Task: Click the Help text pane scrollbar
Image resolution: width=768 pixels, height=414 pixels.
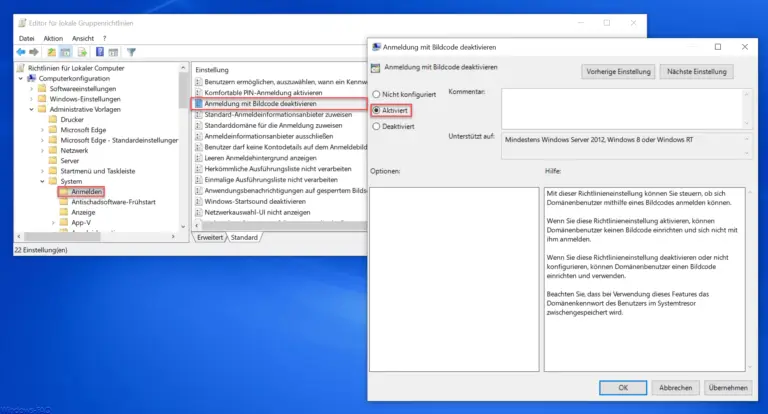Action: 749,279
